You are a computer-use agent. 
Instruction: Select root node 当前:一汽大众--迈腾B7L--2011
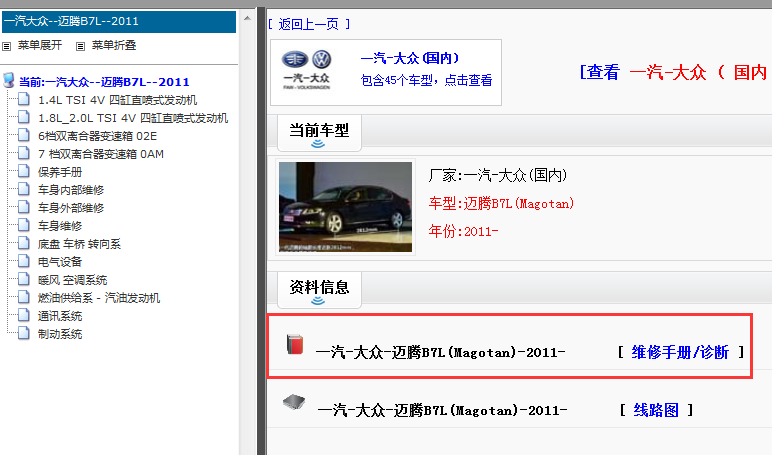tap(104, 82)
